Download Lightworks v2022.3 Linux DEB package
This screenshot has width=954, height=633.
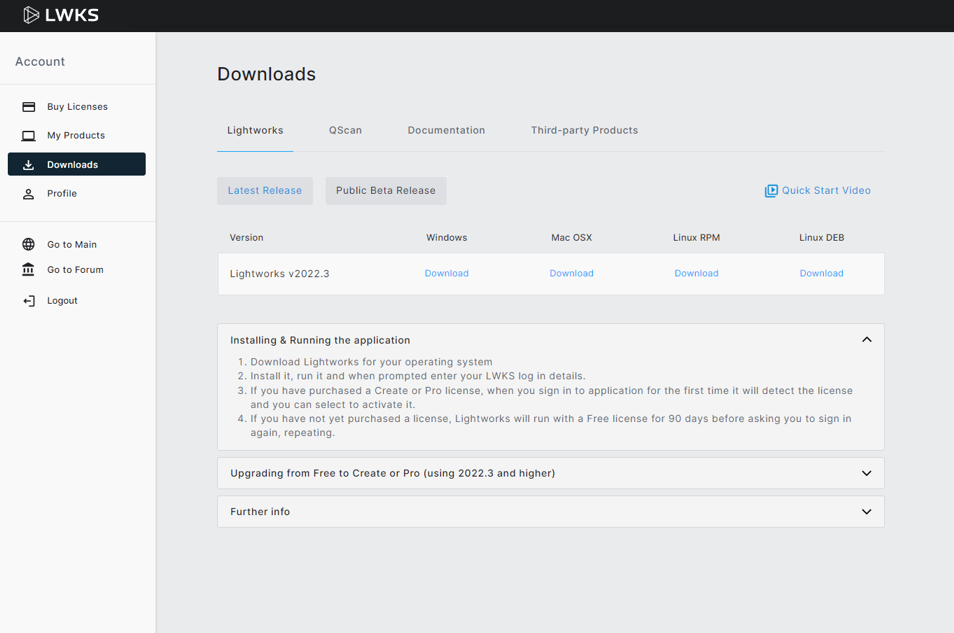click(x=821, y=273)
